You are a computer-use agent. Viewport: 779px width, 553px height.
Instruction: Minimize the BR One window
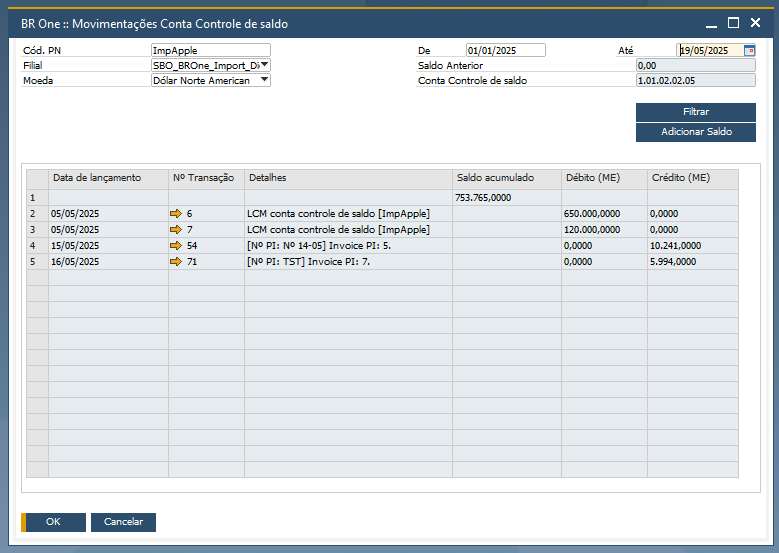[x=711, y=24]
